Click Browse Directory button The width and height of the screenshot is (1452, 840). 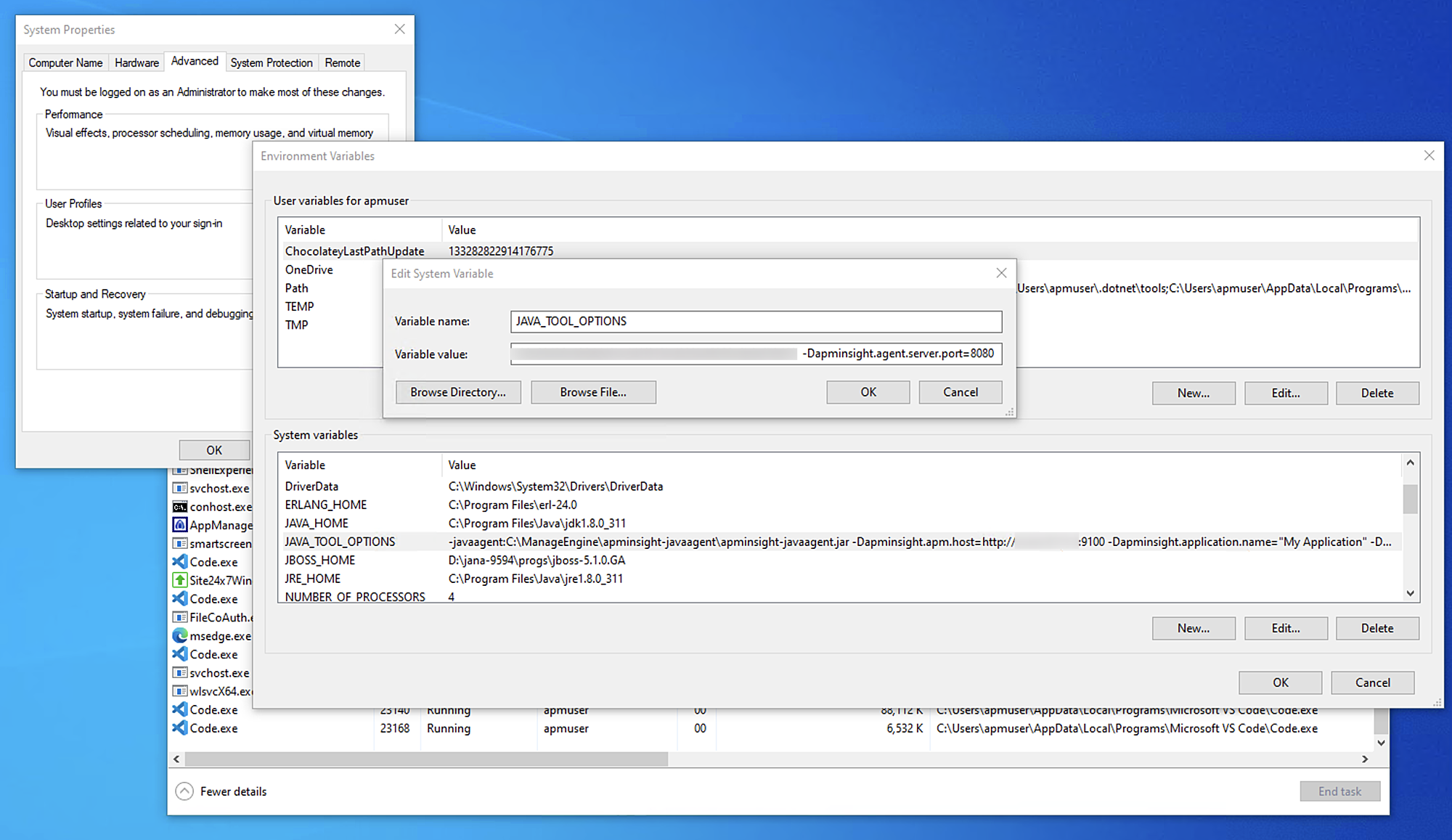pyautogui.click(x=458, y=392)
